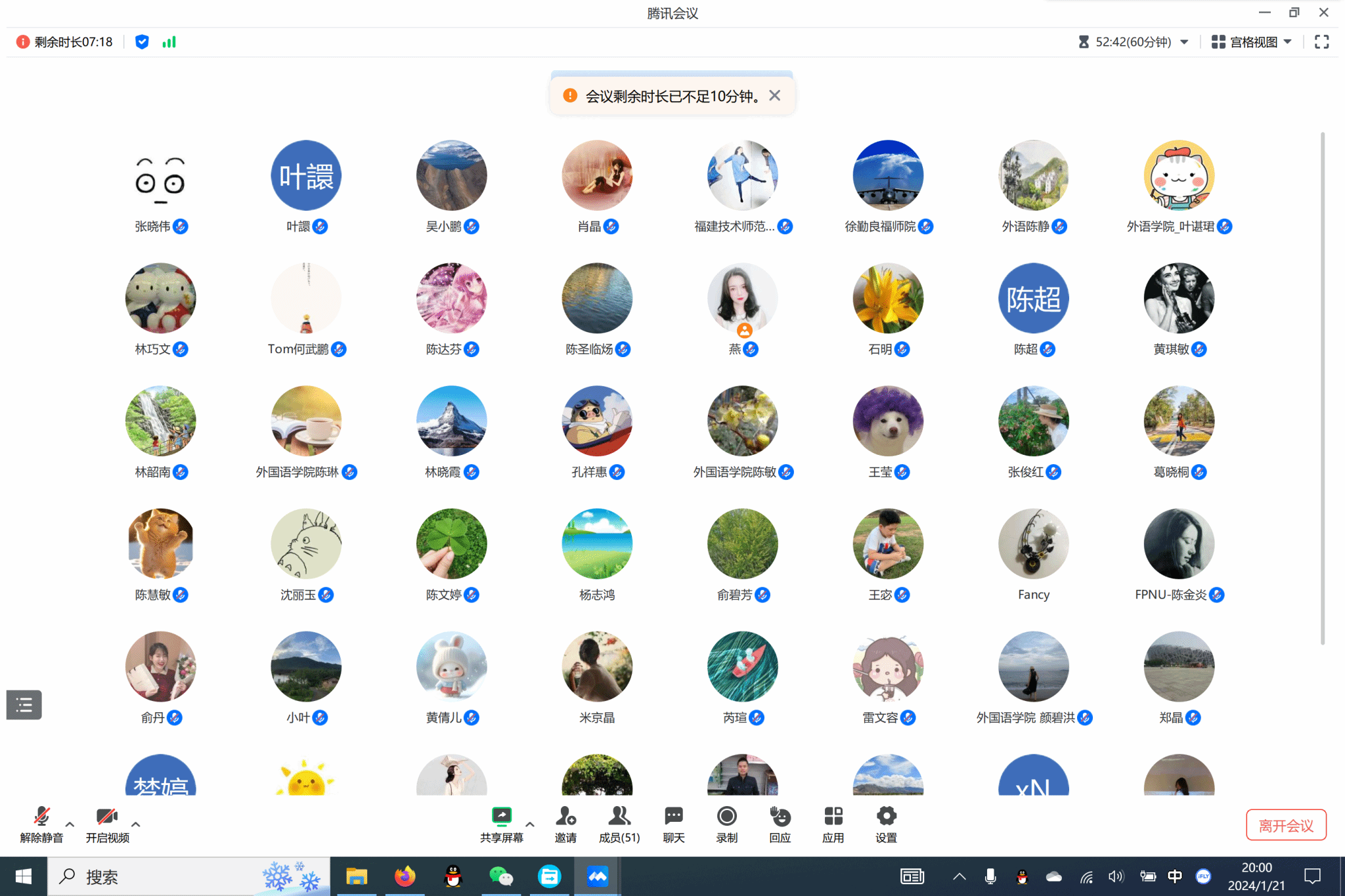
Task: Open the Invite participants icon
Action: [x=565, y=817]
